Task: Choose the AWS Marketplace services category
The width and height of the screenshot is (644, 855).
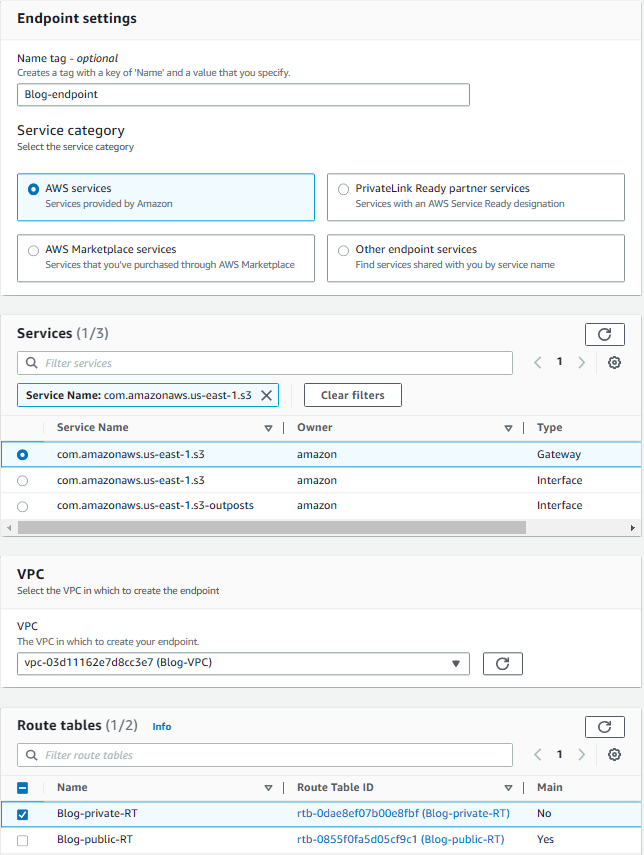Action: 34,250
